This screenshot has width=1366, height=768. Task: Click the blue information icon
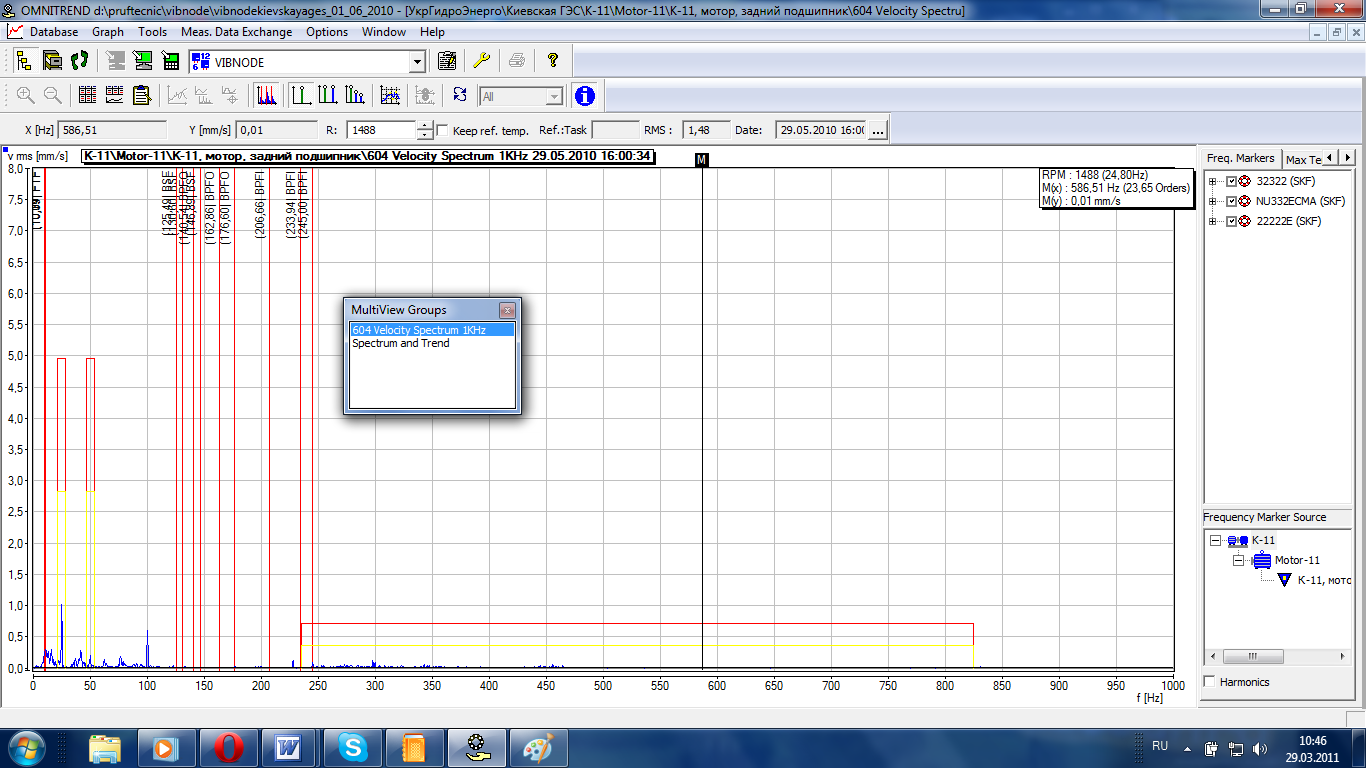[585, 96]
